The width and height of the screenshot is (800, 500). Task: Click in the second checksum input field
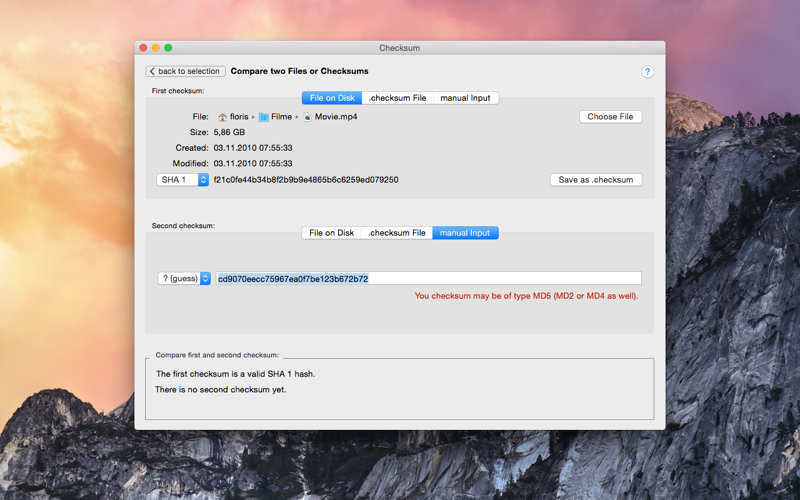429,279
